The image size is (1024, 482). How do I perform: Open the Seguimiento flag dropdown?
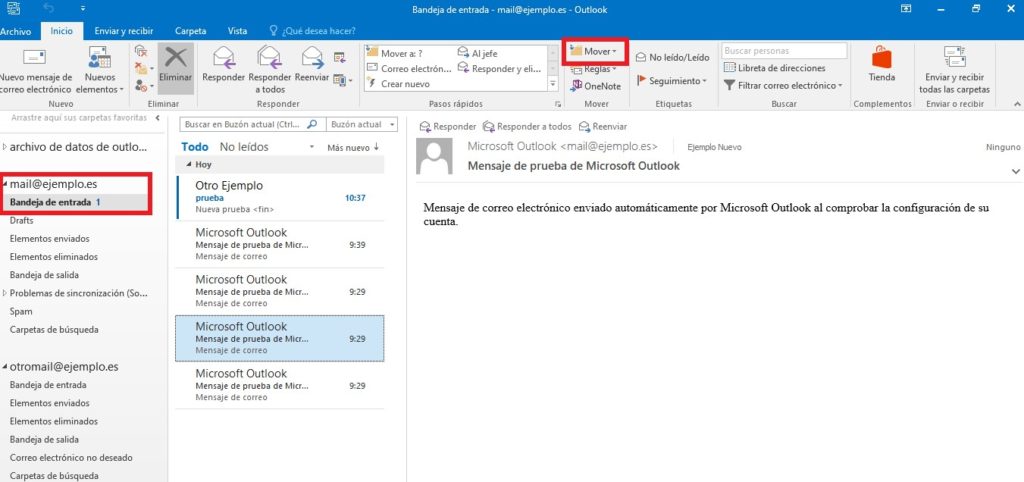click(672, 81)
